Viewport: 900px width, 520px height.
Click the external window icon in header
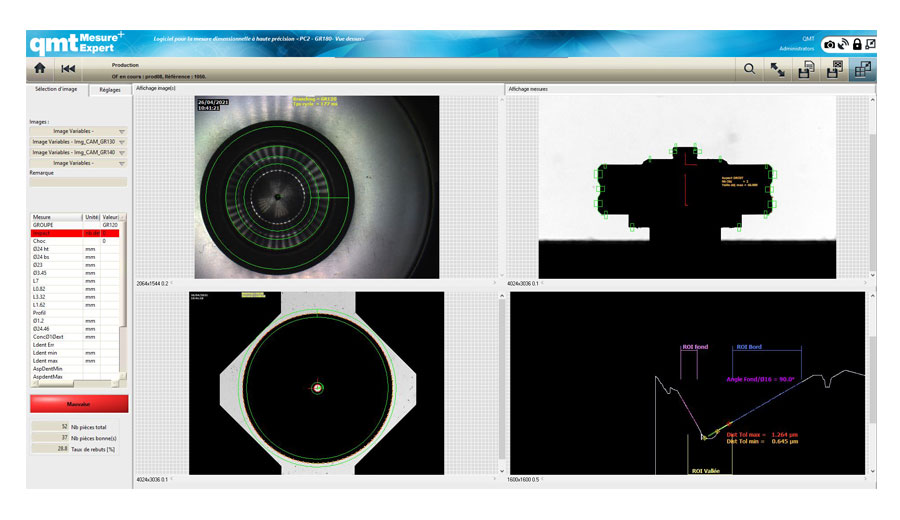tap(870, 45)
